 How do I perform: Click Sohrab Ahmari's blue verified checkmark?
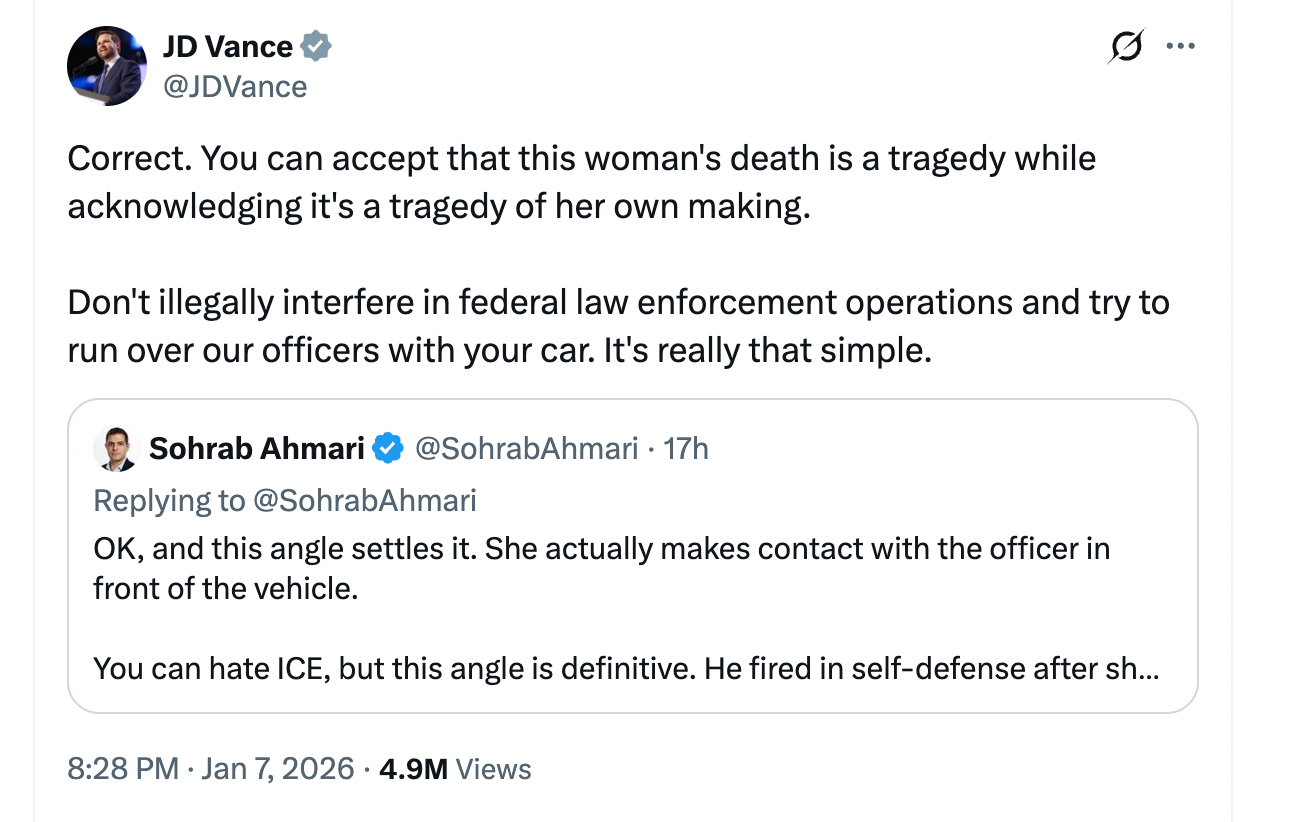(388, 449)
